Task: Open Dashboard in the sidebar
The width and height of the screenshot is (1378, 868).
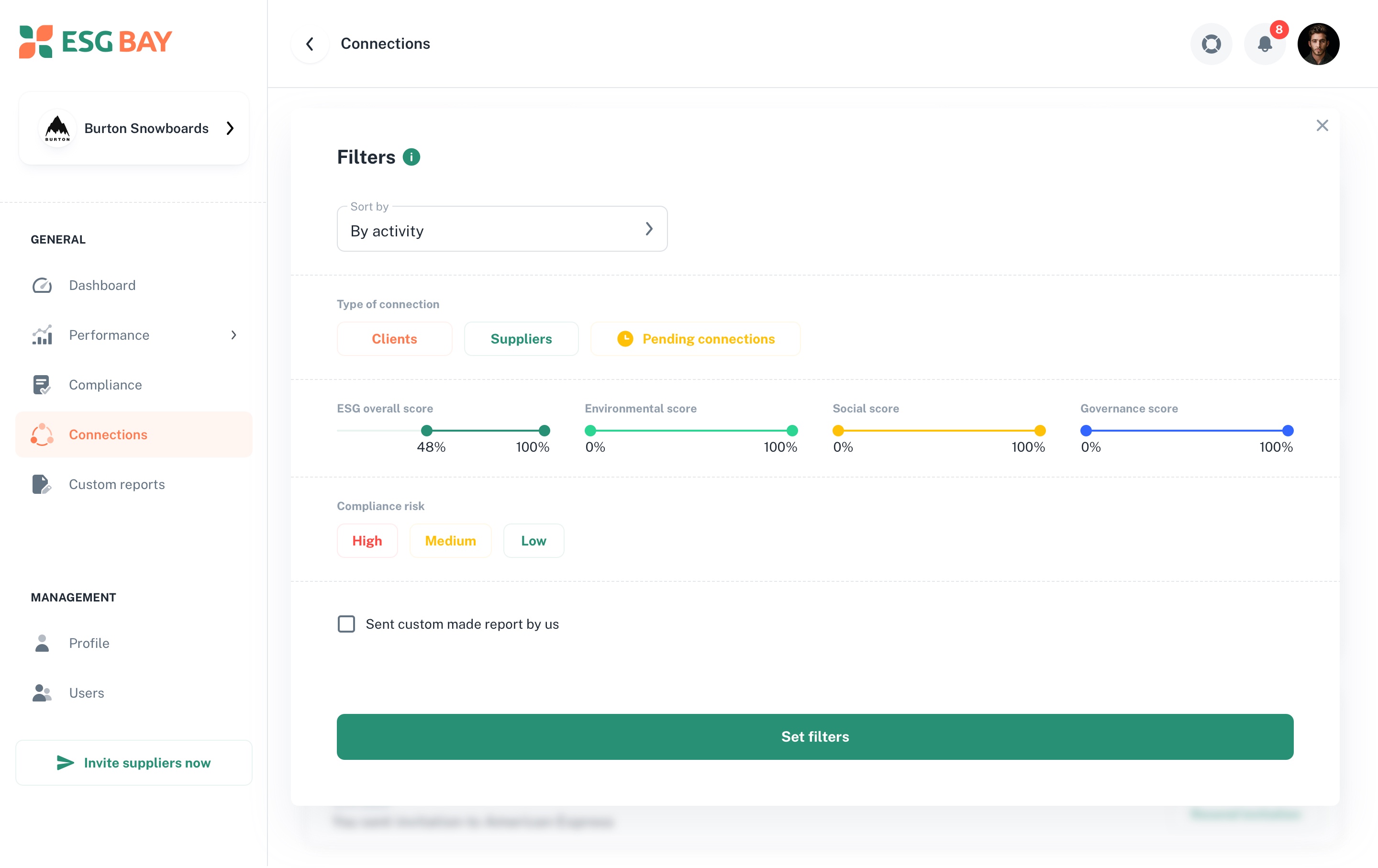Action: coord(134,286)
